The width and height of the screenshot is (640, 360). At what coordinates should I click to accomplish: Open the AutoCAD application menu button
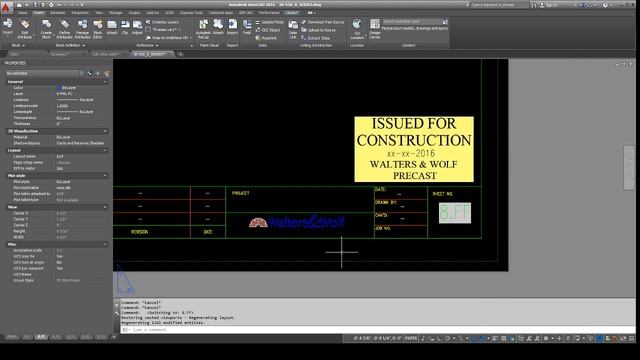pos(6,8)
